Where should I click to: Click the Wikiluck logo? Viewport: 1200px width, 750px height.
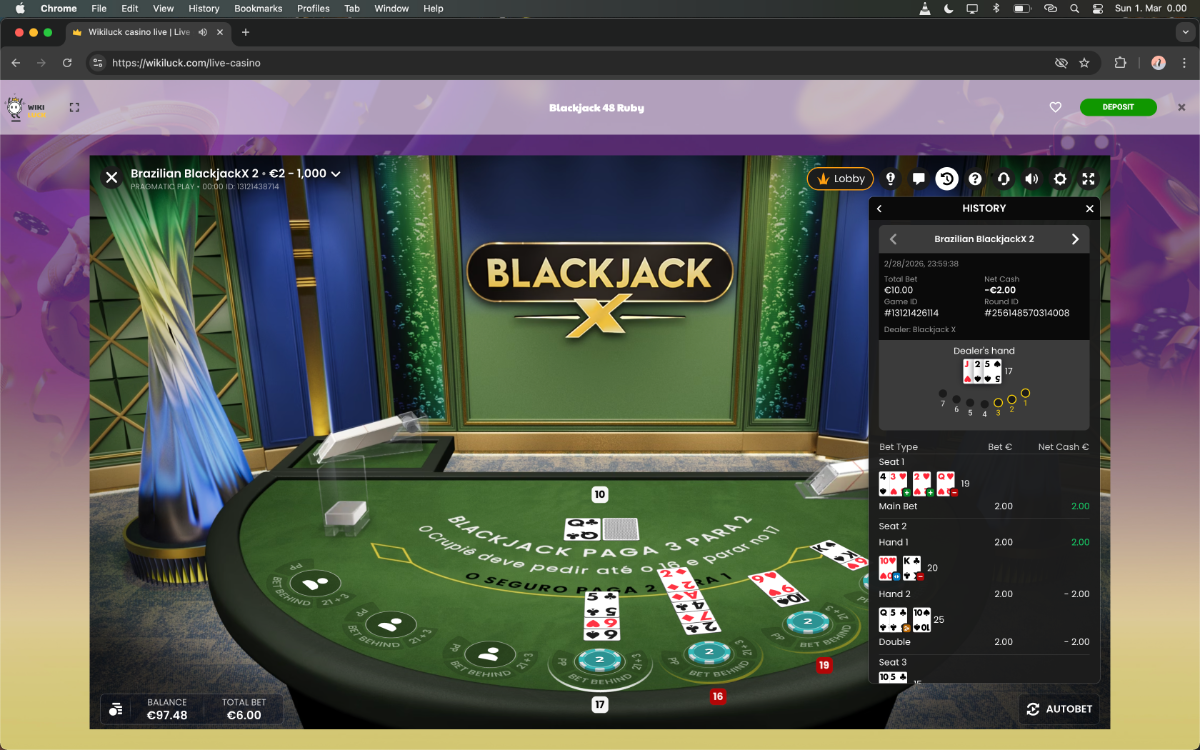[26, 108]
